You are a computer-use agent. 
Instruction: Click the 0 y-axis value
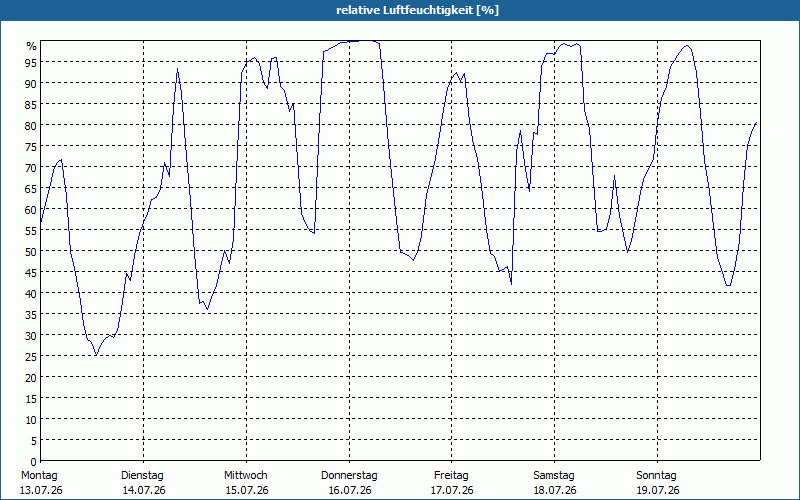[34, 462]
